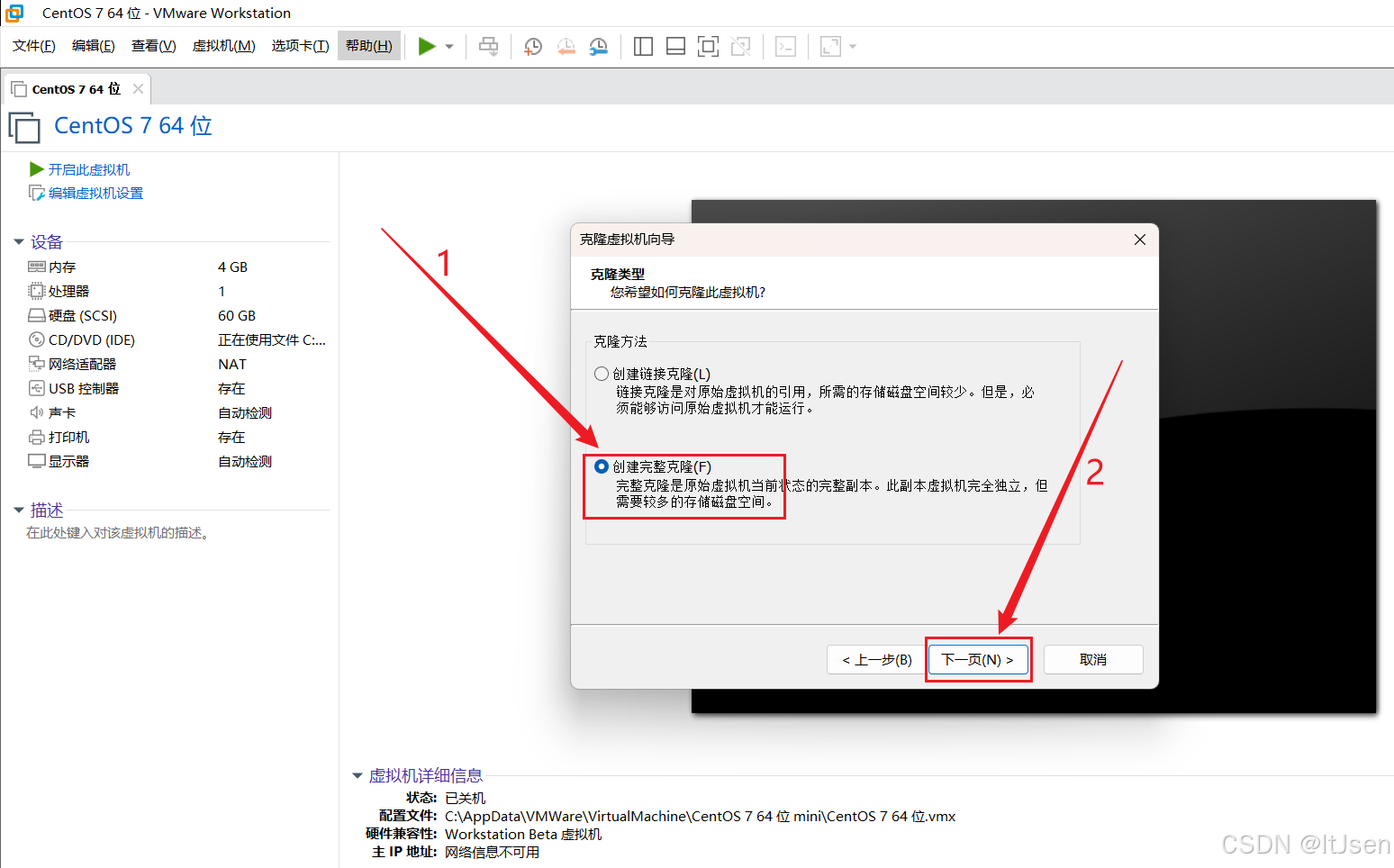Click the large VM icon beside CentOS title
Viewport: 1394px width, 868px height.
[24, 127]
